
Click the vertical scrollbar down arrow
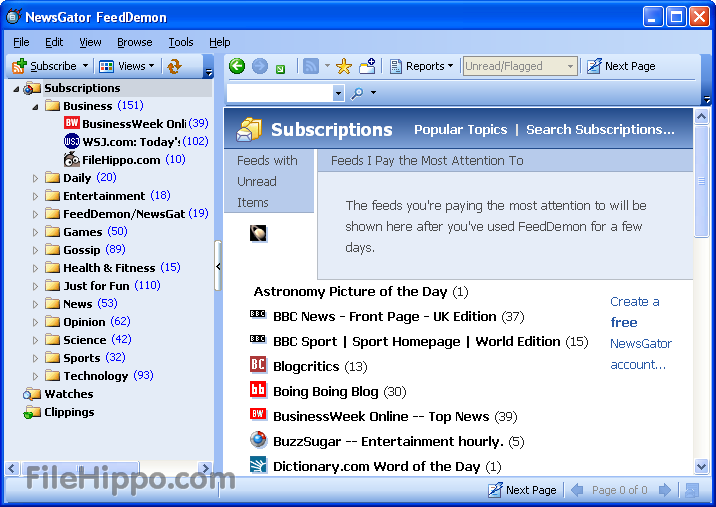702,466
